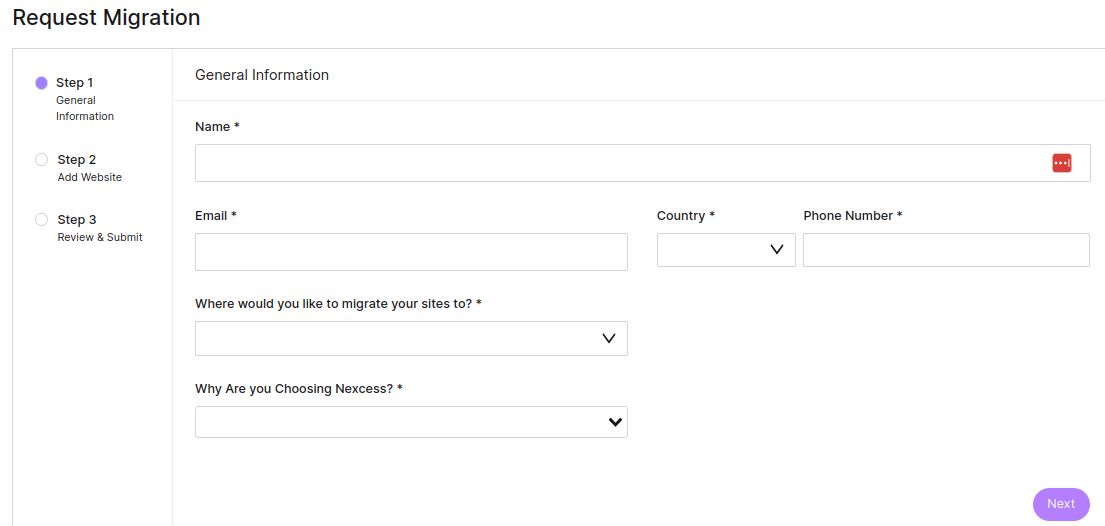Click the General Information section header
1105x526 pixels.
[262, 75]
